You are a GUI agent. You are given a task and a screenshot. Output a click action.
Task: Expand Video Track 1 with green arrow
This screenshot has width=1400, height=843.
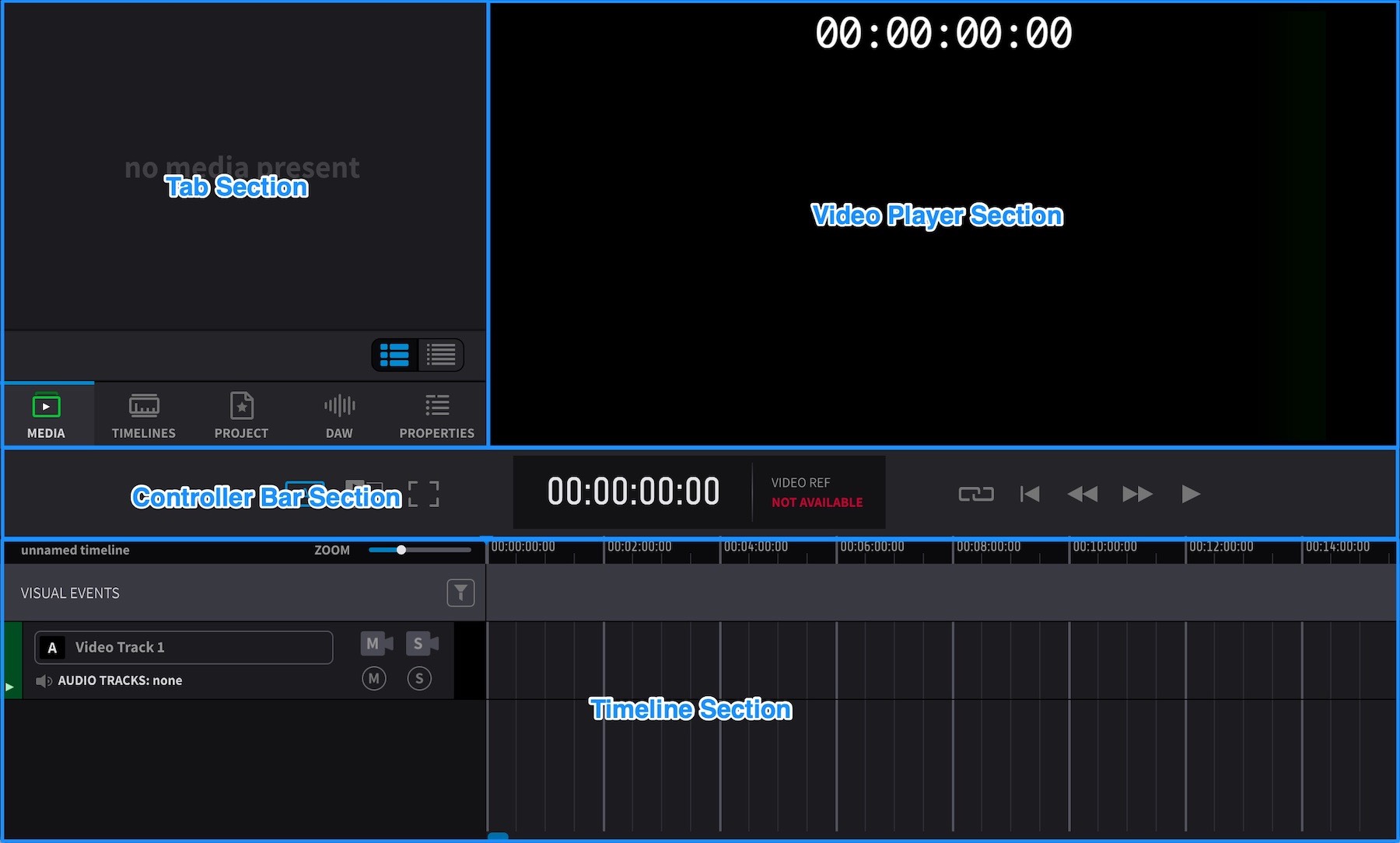[9, 687]
